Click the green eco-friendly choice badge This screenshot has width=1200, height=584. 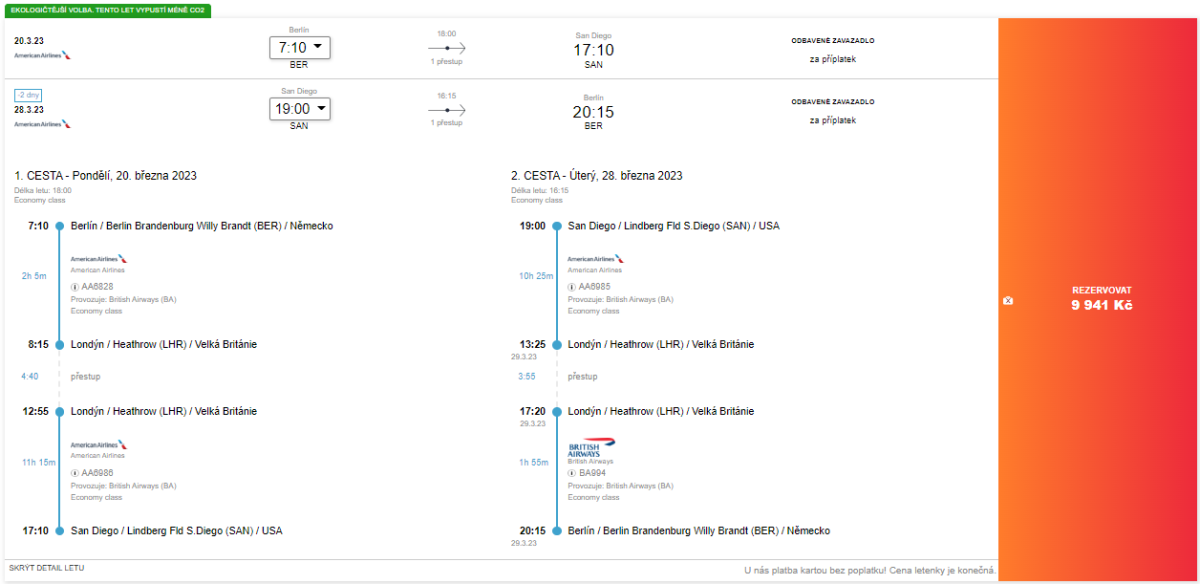click(107, 9)
